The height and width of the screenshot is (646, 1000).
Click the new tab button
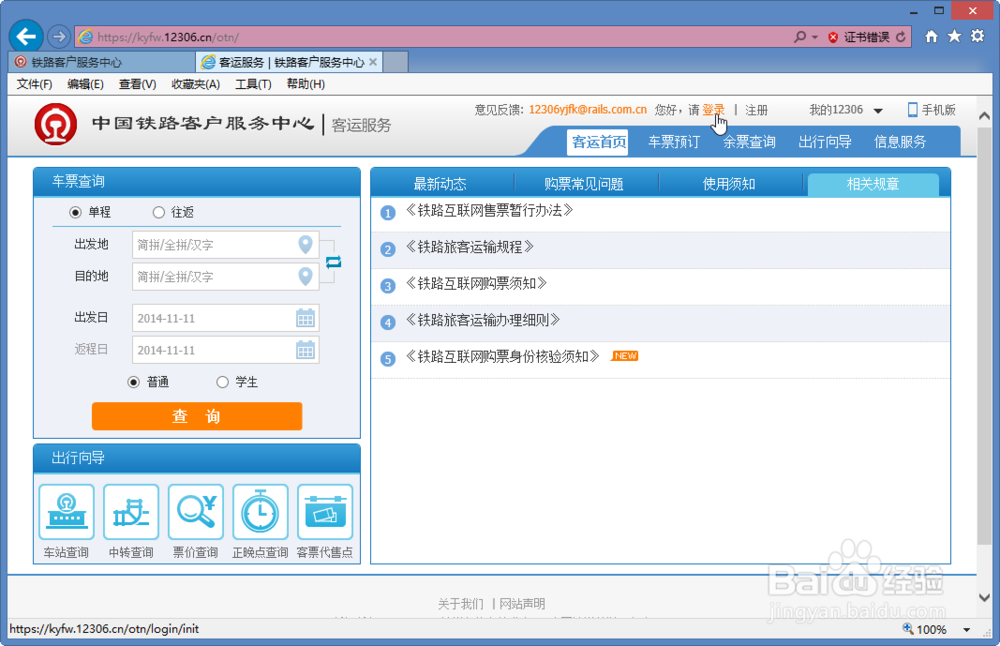click(395, 62)
